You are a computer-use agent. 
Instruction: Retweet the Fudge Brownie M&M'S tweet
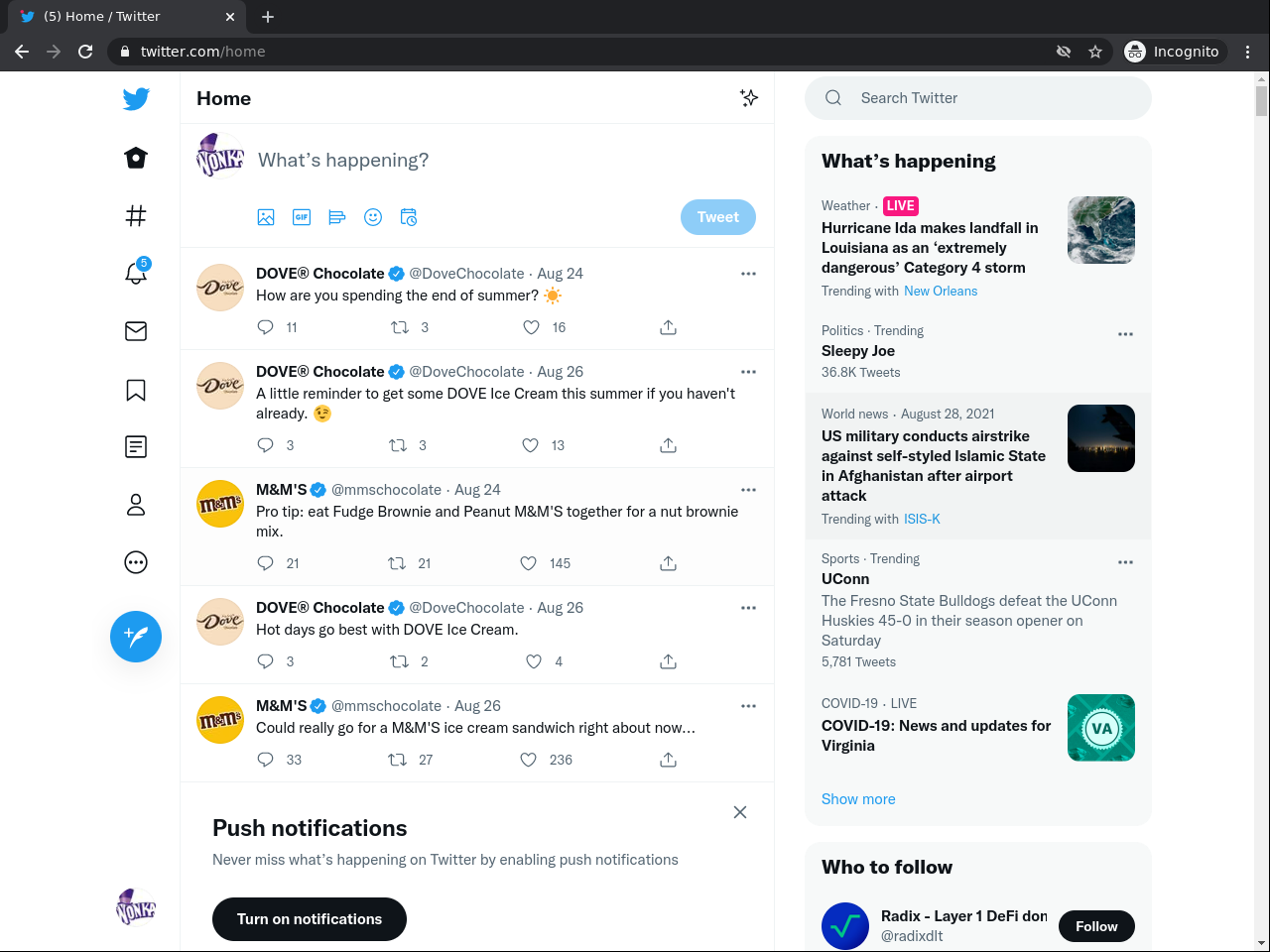(x=397, y=563)
